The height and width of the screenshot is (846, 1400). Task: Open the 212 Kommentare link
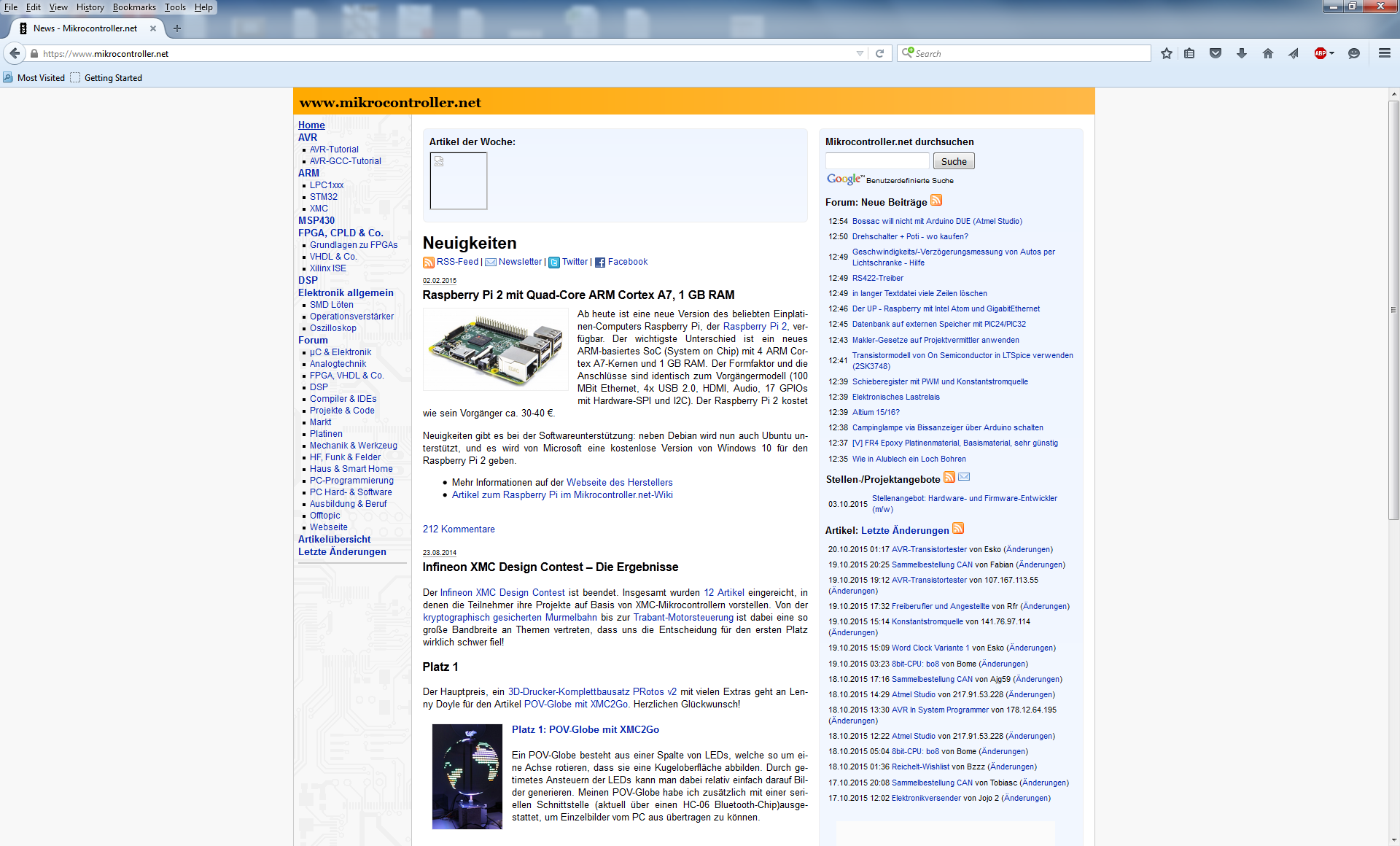pyautogui.click(x=459, y=529)
